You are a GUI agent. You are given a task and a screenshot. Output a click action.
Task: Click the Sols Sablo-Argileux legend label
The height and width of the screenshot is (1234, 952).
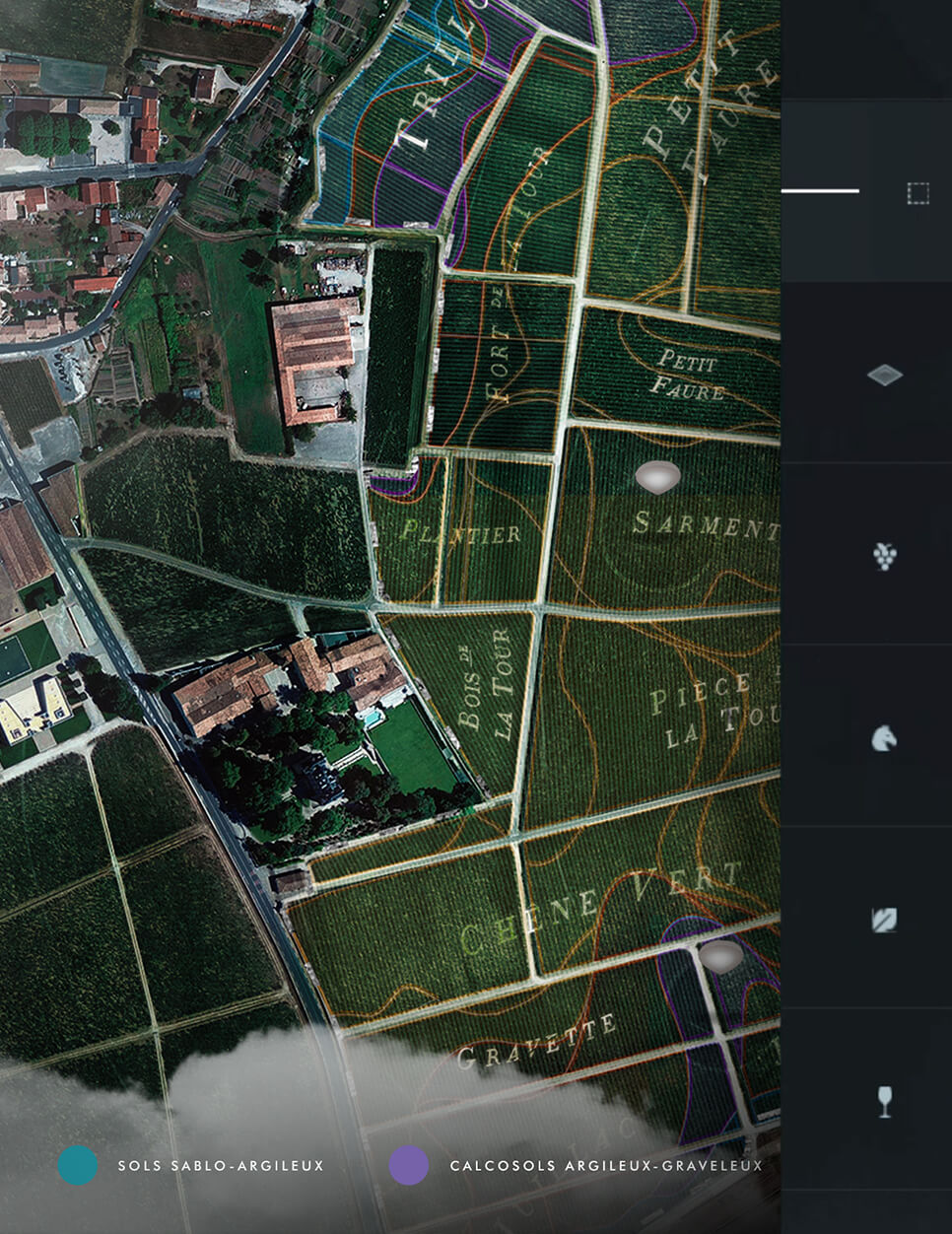click(221, 1166)
